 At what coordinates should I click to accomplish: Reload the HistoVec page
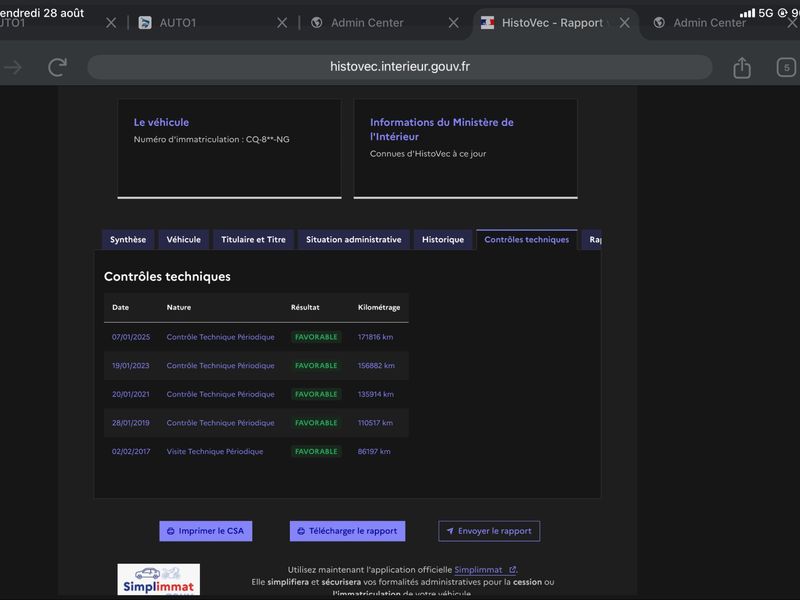pyautogui.click(x=57, y=67)
